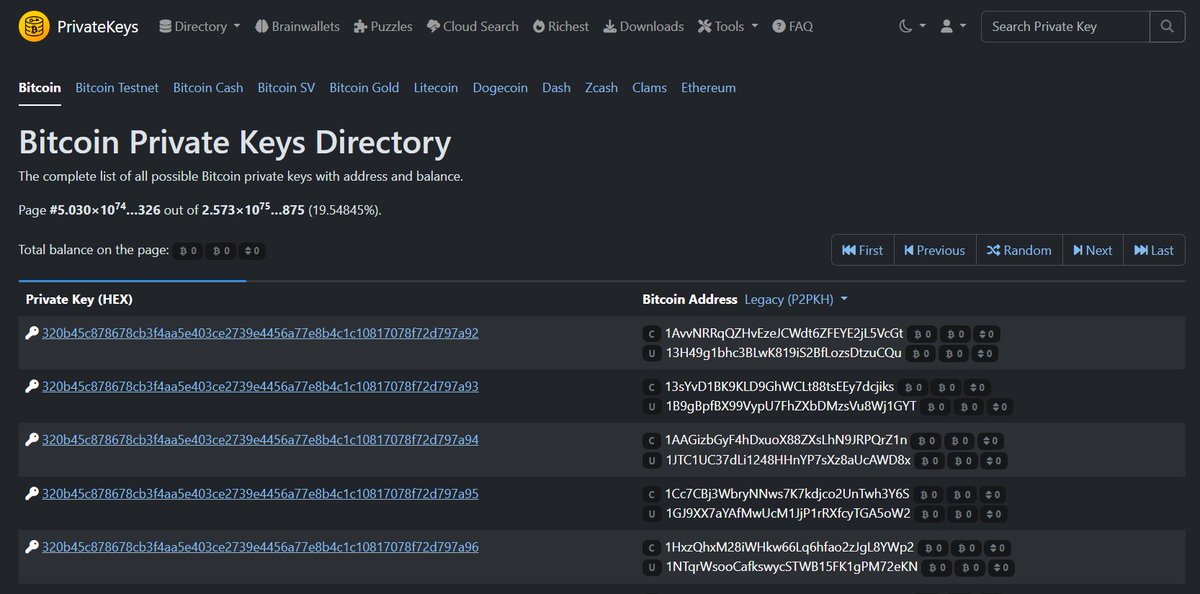Jump to a Random page
The height and width of the screenshot is (594, 1200).
[x=1019, y=250]
